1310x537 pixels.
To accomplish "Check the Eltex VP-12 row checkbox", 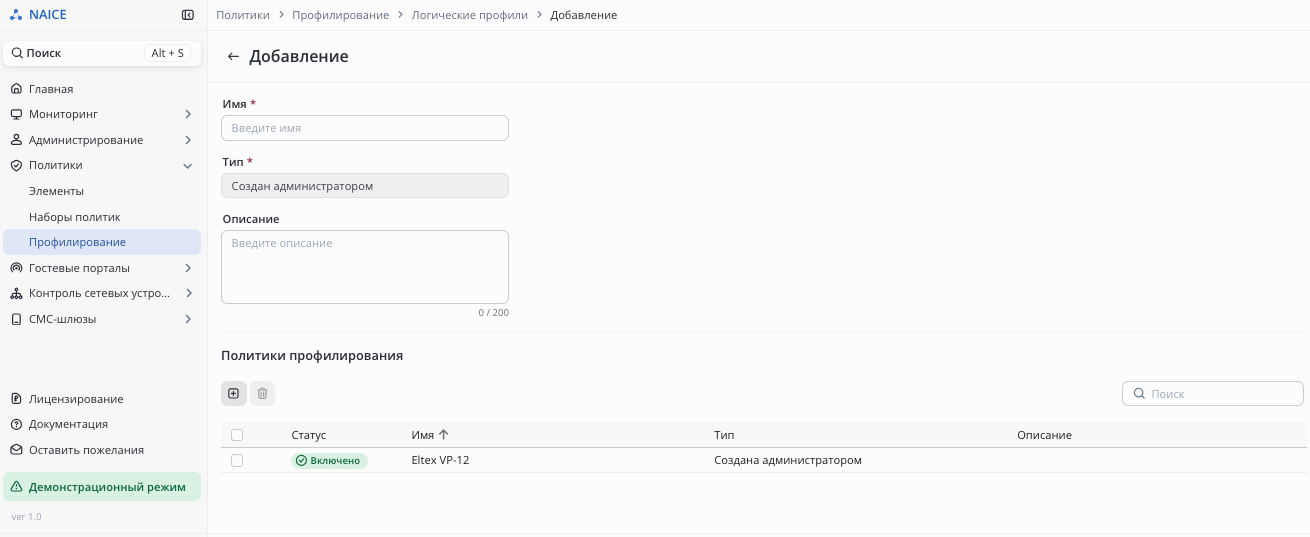I will (x=237, y=461).
